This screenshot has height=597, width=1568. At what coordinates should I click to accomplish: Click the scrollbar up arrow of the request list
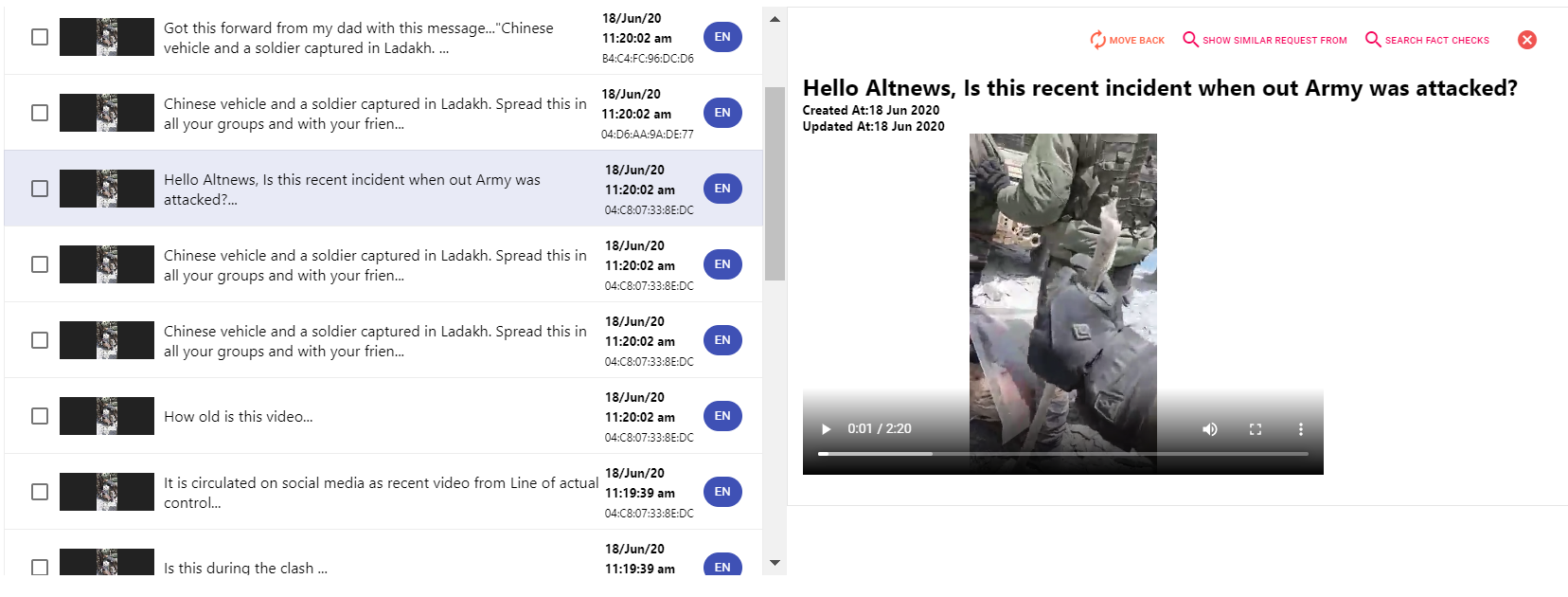[775, 19]
